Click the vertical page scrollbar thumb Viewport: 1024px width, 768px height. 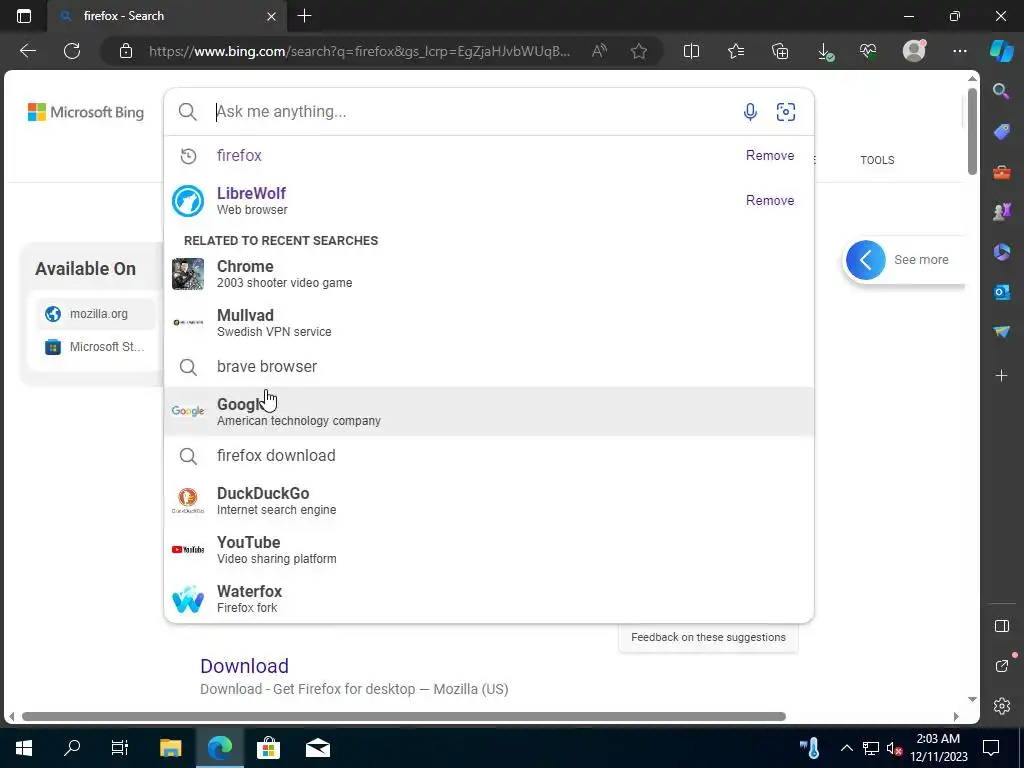click(972, 131)
